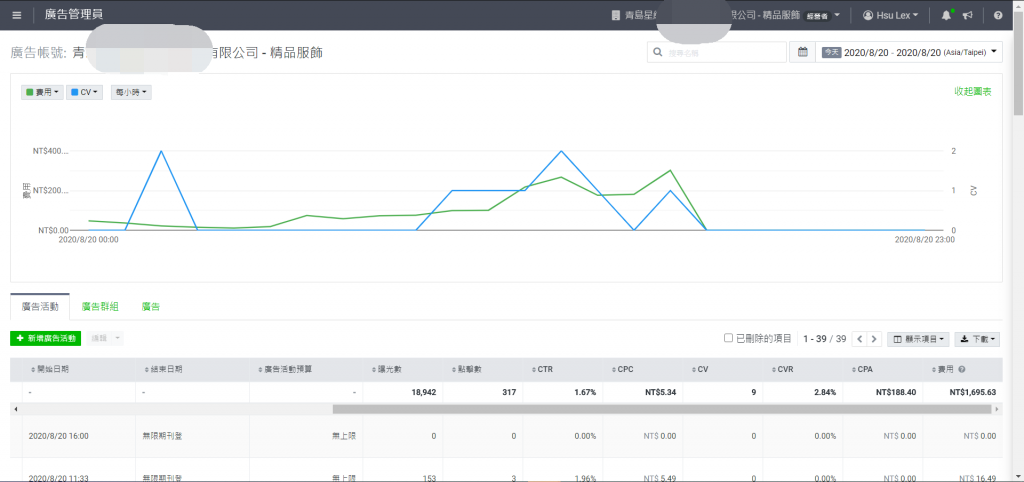Switch to the 廣告活動 tab
The width and height of the screenshot is (1024, 482).
[x=40, y=306]
